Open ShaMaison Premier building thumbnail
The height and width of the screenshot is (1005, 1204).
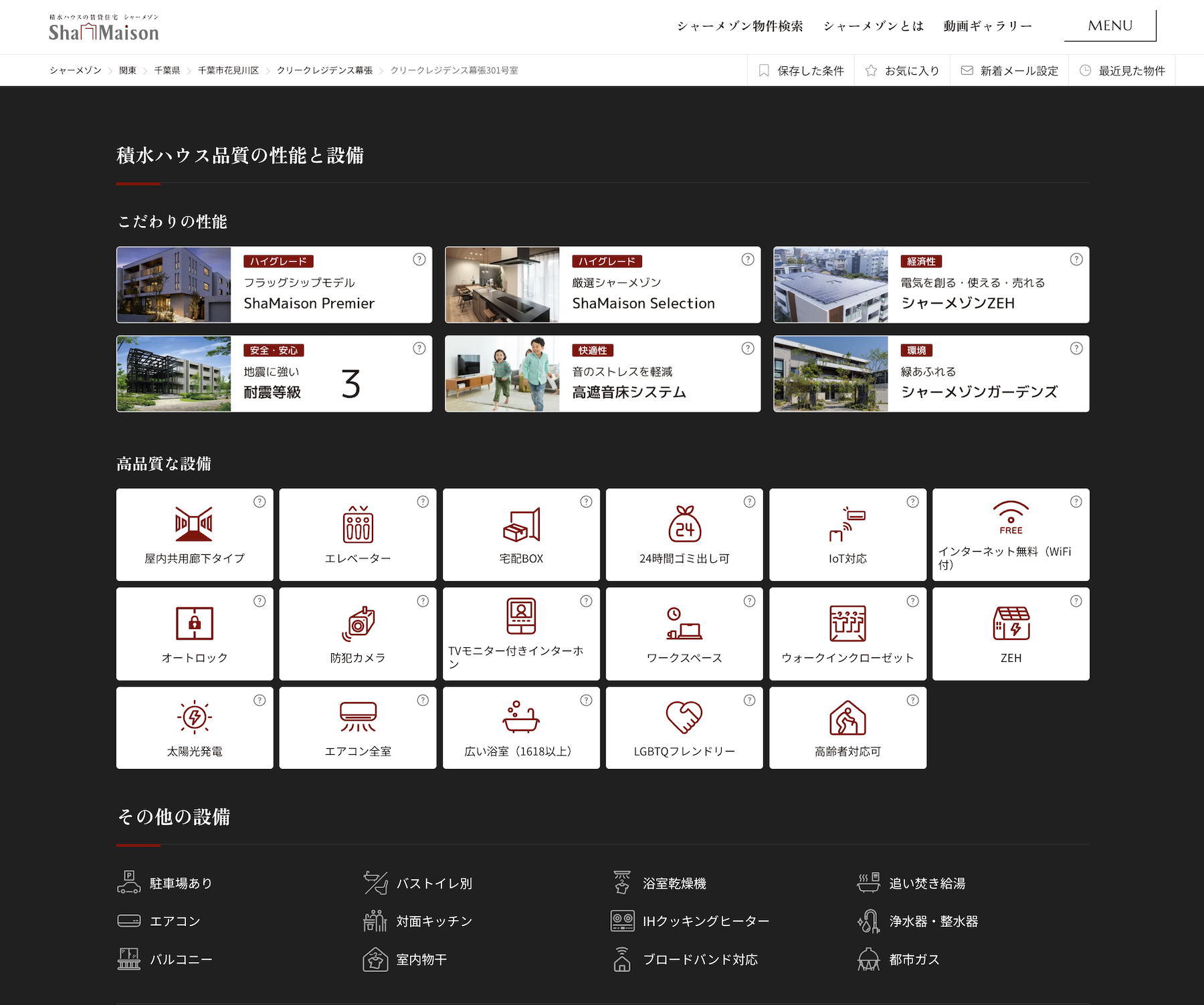[x=174, y=285]
